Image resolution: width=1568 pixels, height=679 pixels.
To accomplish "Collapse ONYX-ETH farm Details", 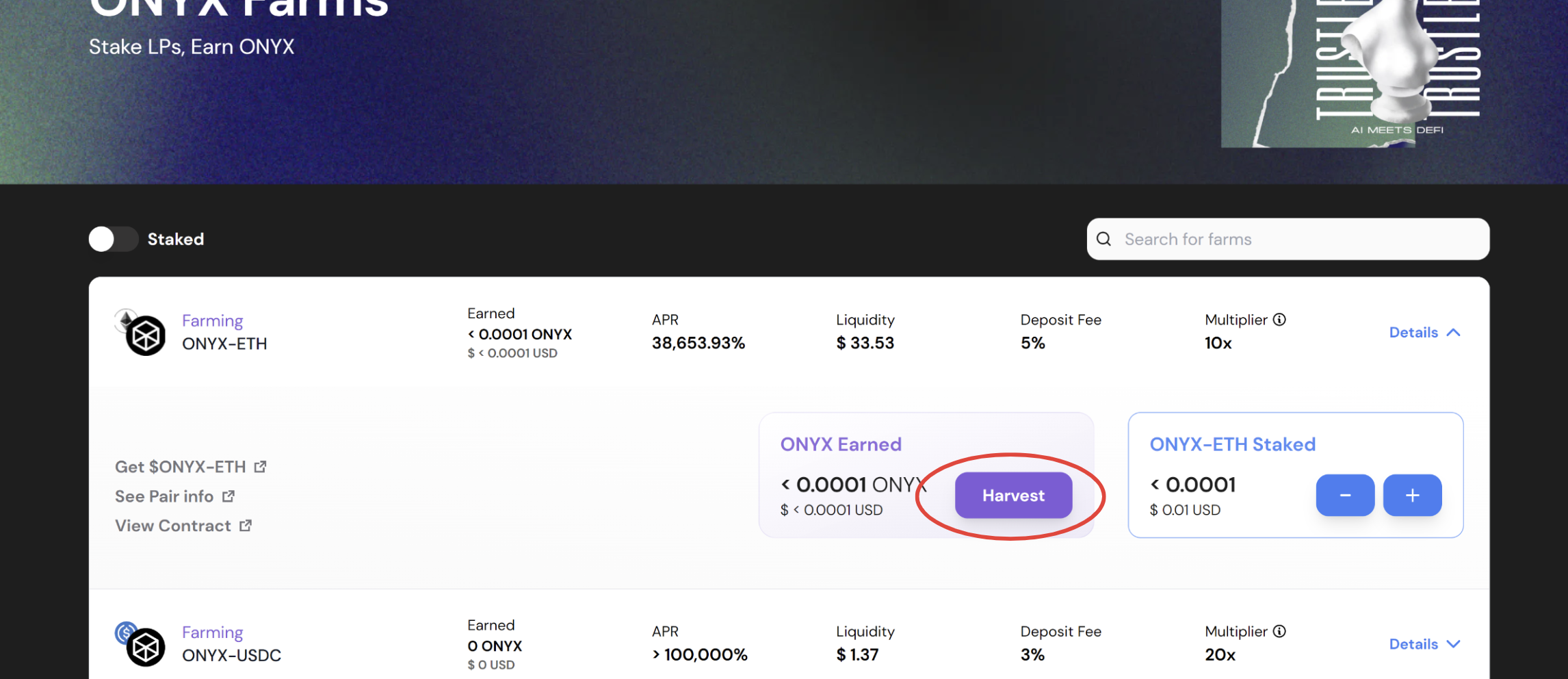I will pos(1424,333).
